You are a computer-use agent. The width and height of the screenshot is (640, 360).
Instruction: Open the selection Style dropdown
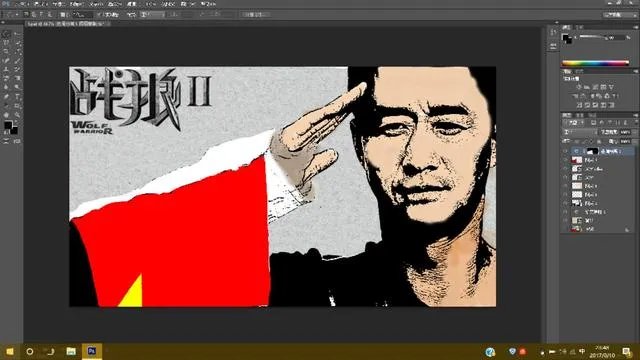152,15
